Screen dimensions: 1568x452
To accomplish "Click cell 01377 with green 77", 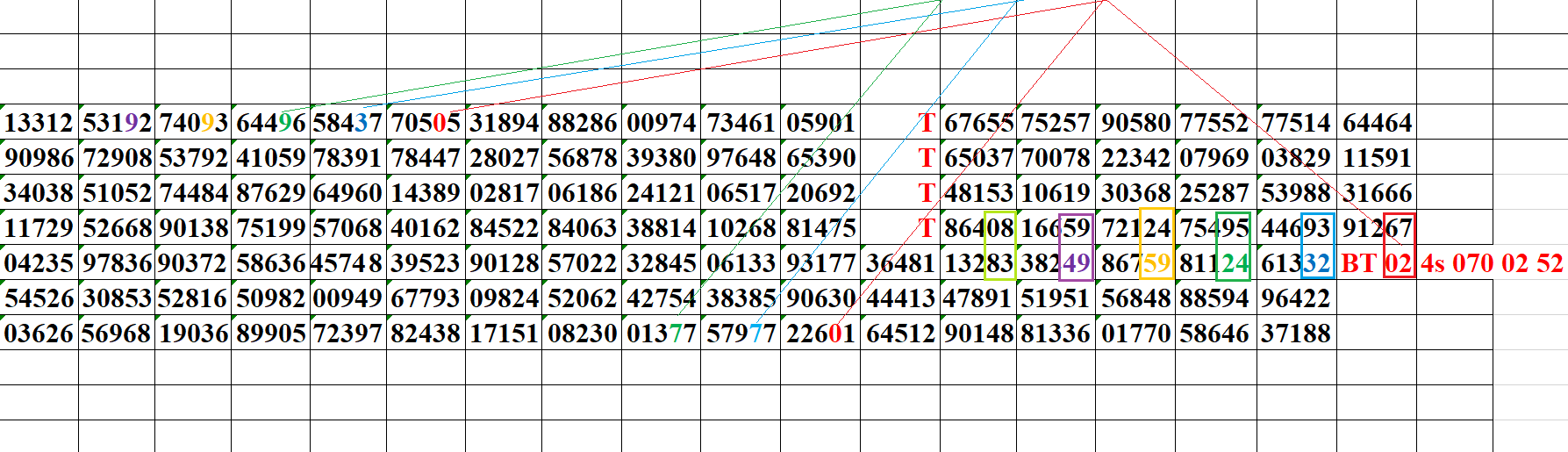I will [x=661, y=334].
